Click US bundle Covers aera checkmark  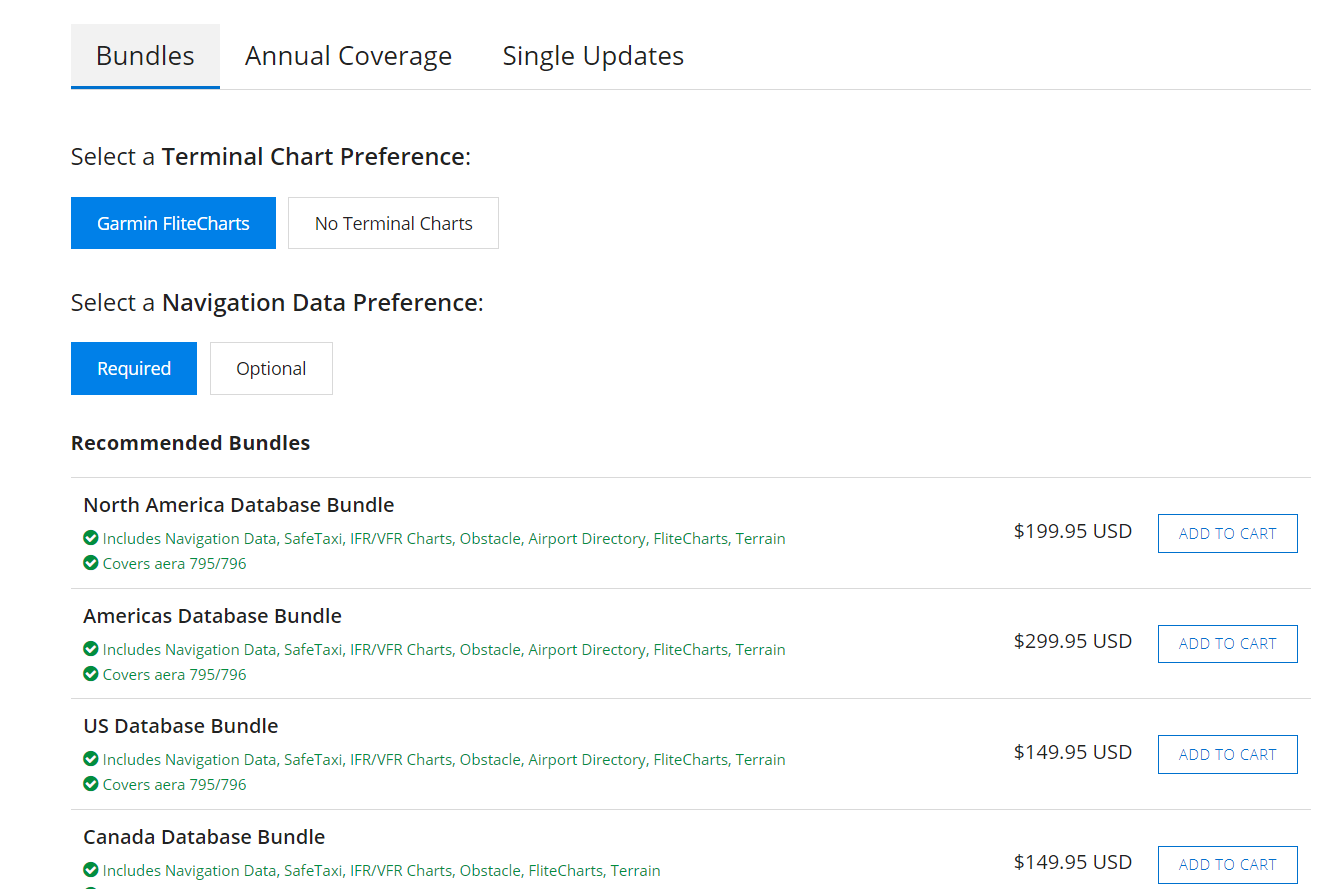91,784
